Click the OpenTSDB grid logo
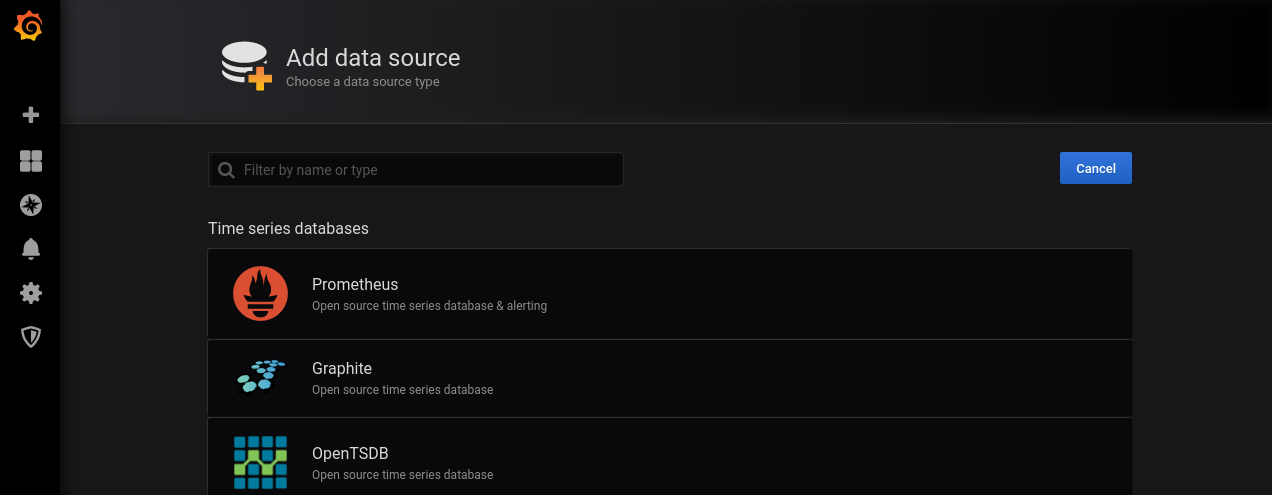The image size is (1272, 495). (260, 462)
